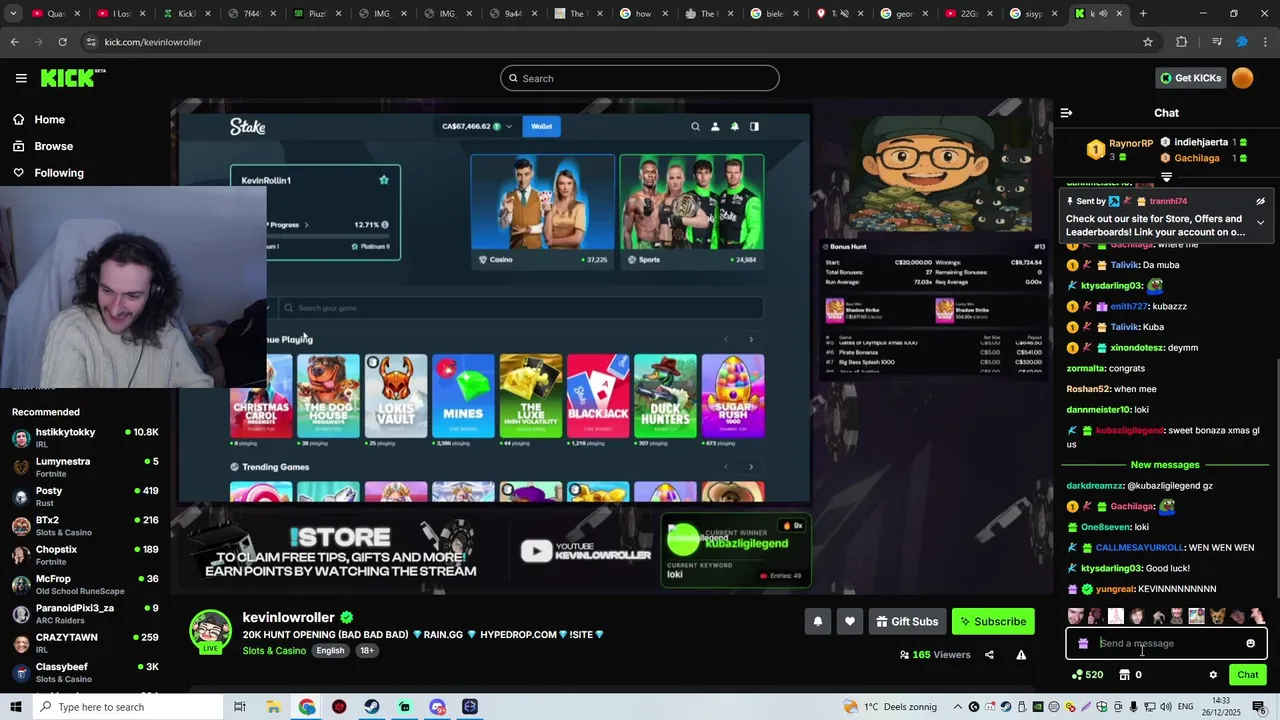Expand the pinned message chevron
Screen dimensions: 1280x720
(1260, 222)
